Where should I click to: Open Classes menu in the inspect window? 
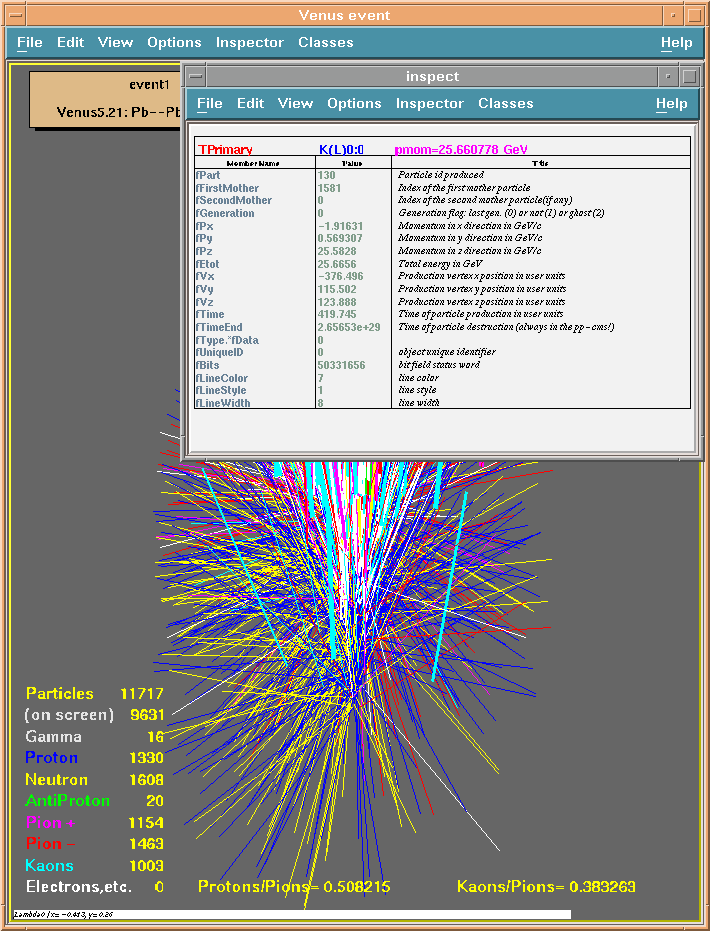pos(505,104)
